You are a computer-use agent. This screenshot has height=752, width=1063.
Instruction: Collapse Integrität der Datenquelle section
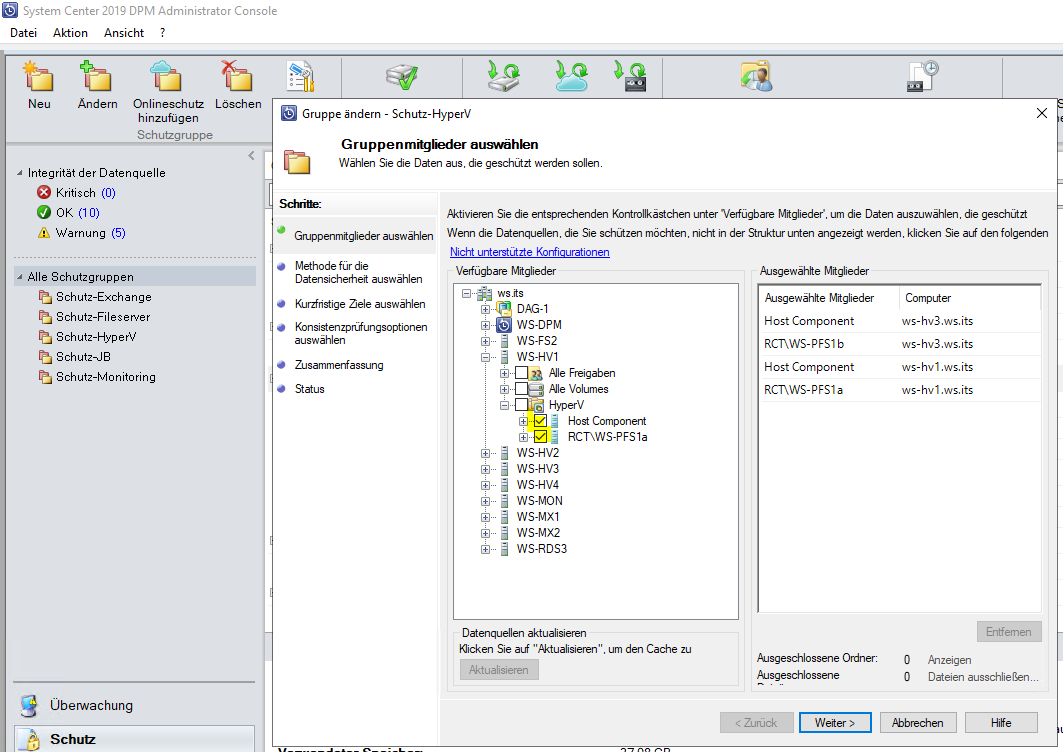[20, 173]
